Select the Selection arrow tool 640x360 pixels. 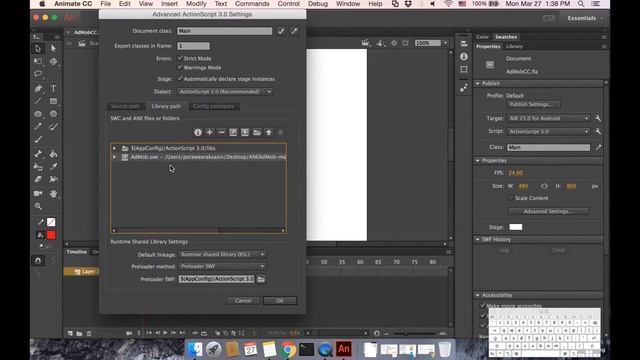pos(38,49)
